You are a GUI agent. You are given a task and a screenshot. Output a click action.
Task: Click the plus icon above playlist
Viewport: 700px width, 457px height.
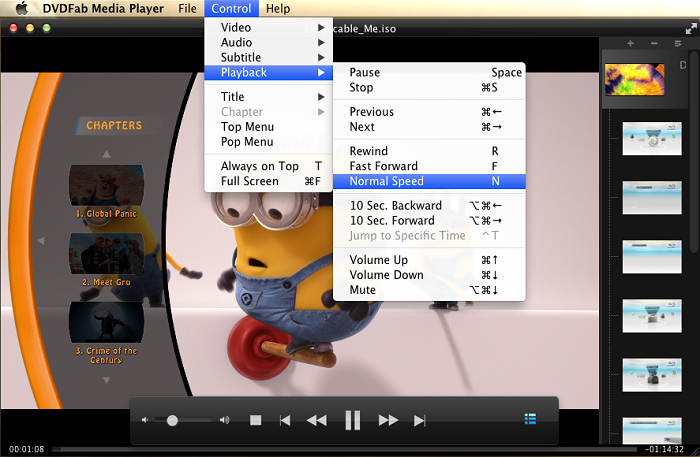tap(630, 43)
